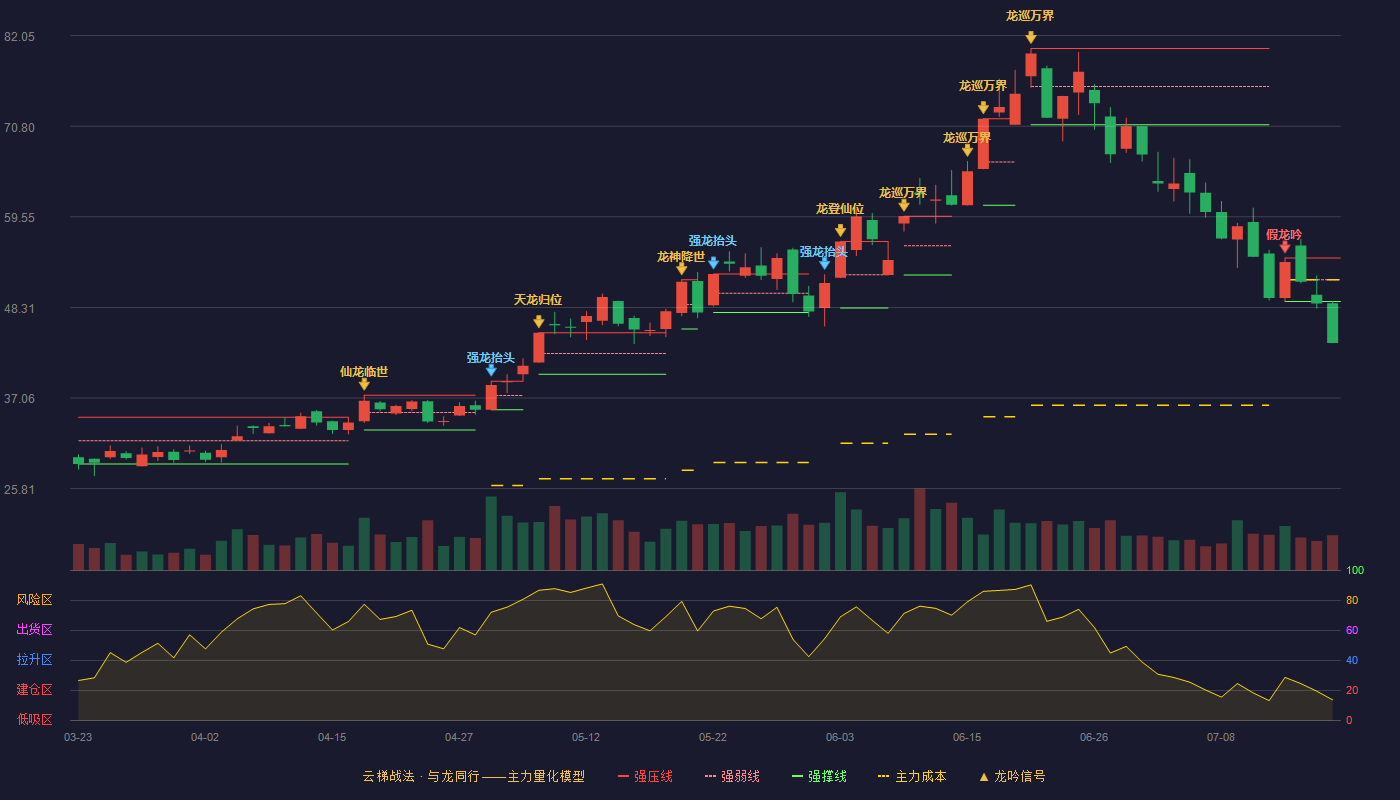Click the blue arrow under 强龙抬头 following 仙龙临世

coord(491,370)
